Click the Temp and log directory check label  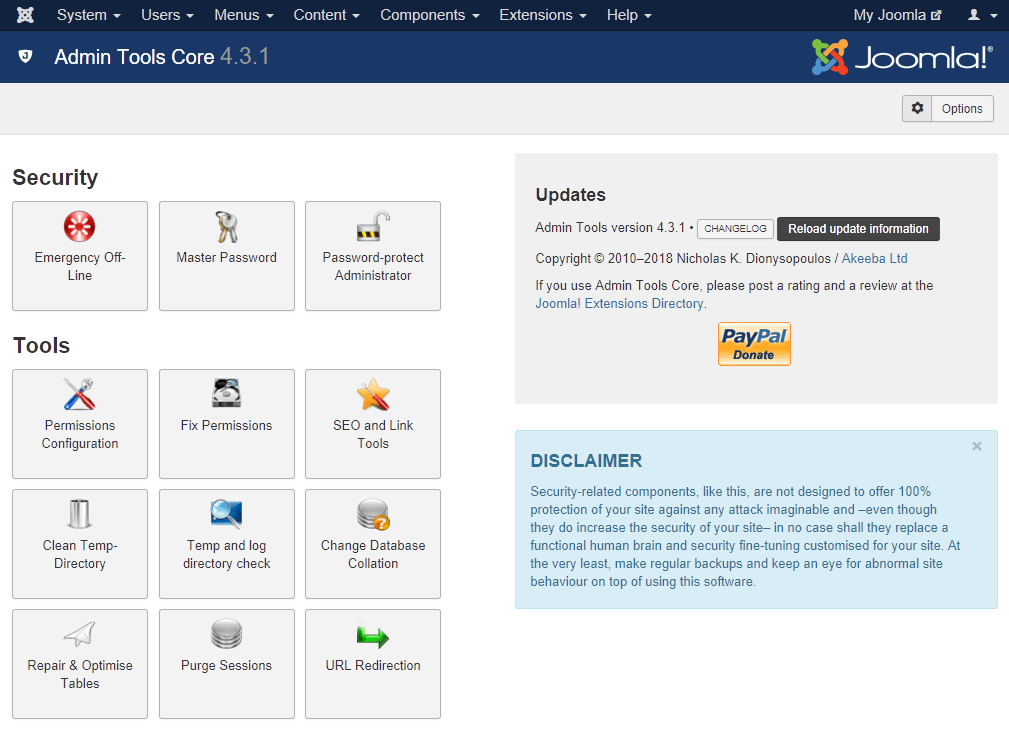(227, 554)
